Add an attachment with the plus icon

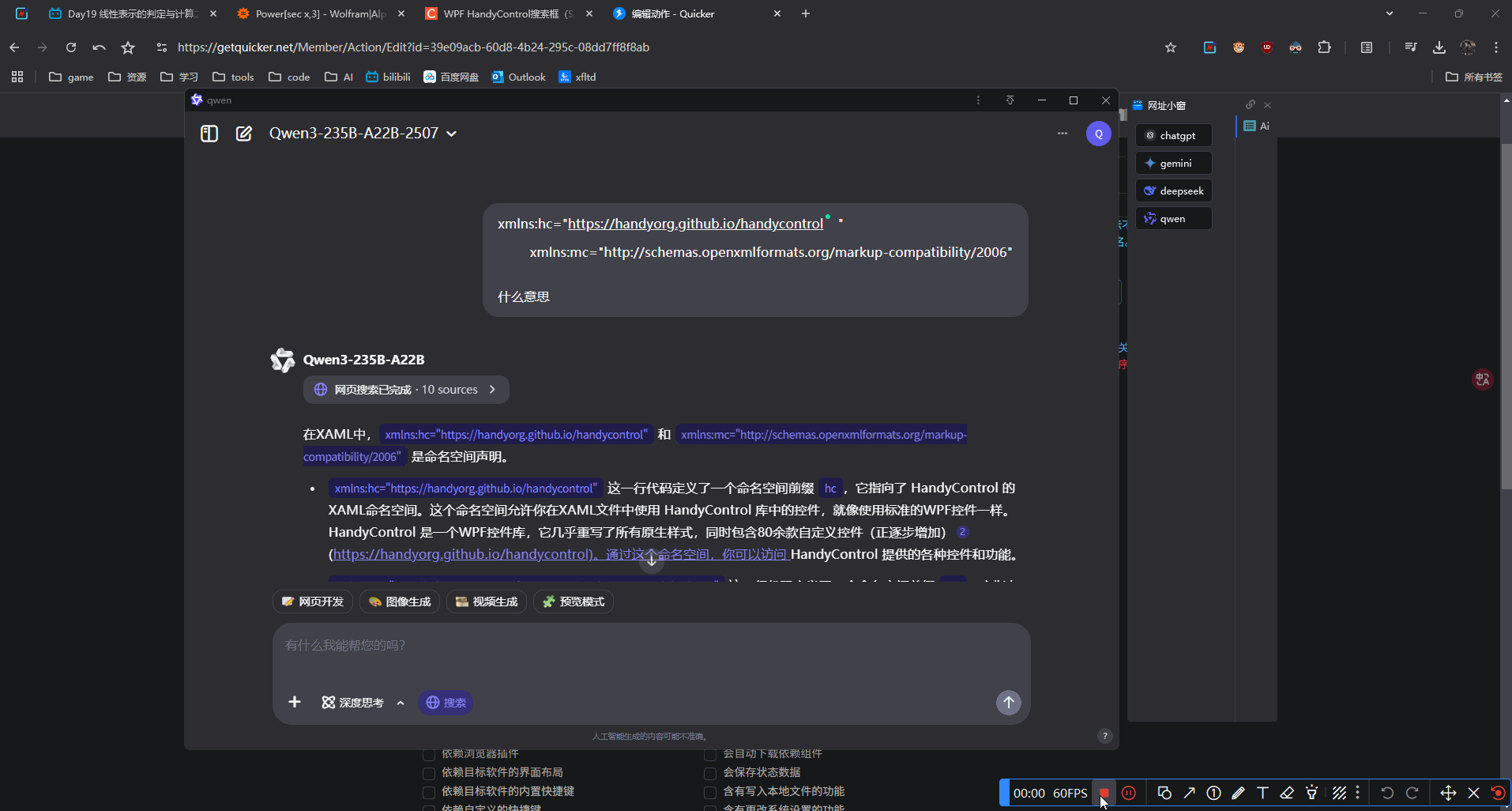click(295, 702)
